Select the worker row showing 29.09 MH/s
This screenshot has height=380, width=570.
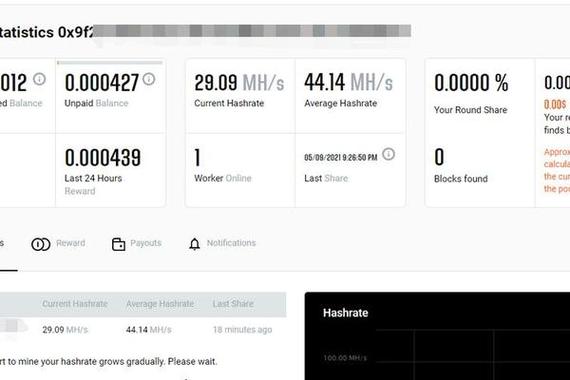click(142, 330)
